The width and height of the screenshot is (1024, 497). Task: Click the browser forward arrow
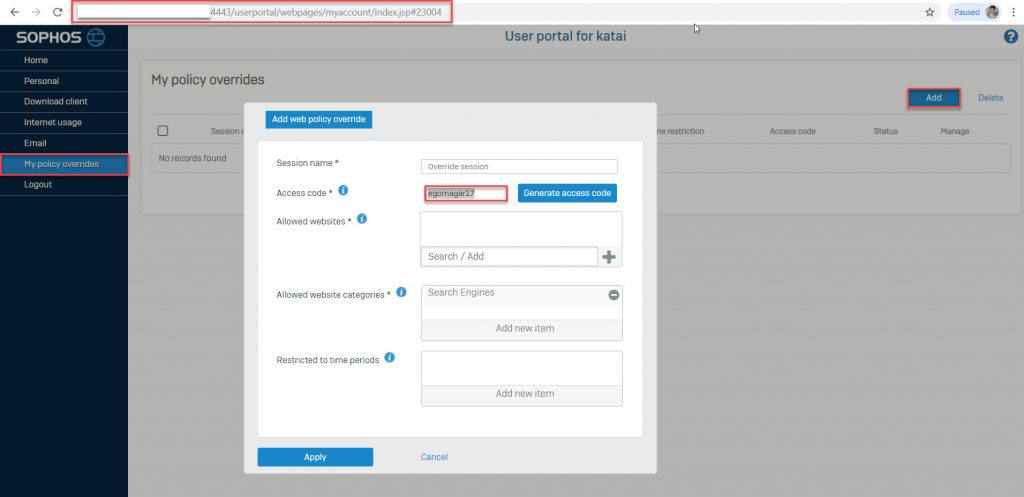click(36, 12)
